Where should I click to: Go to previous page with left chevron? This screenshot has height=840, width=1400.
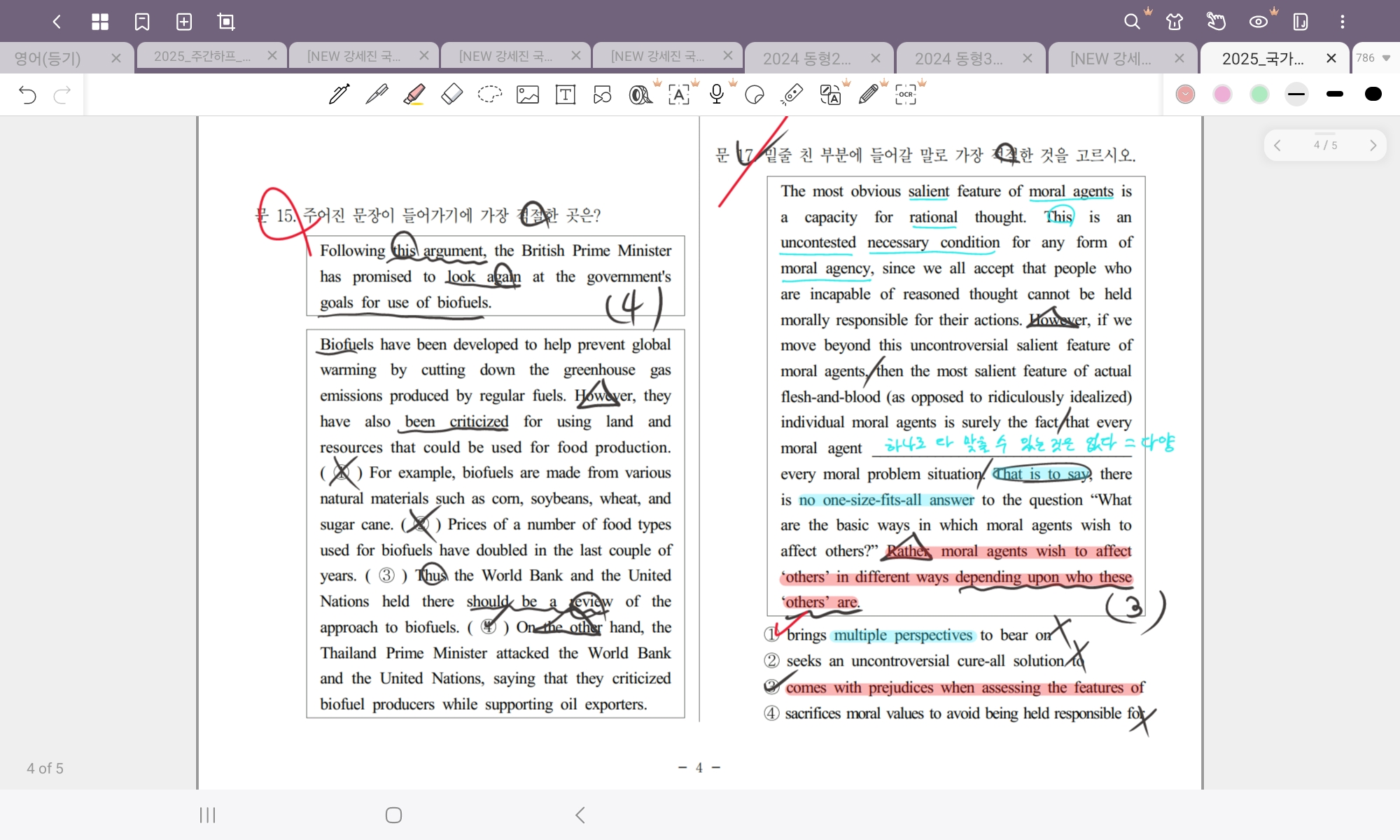coord(1277,145)
